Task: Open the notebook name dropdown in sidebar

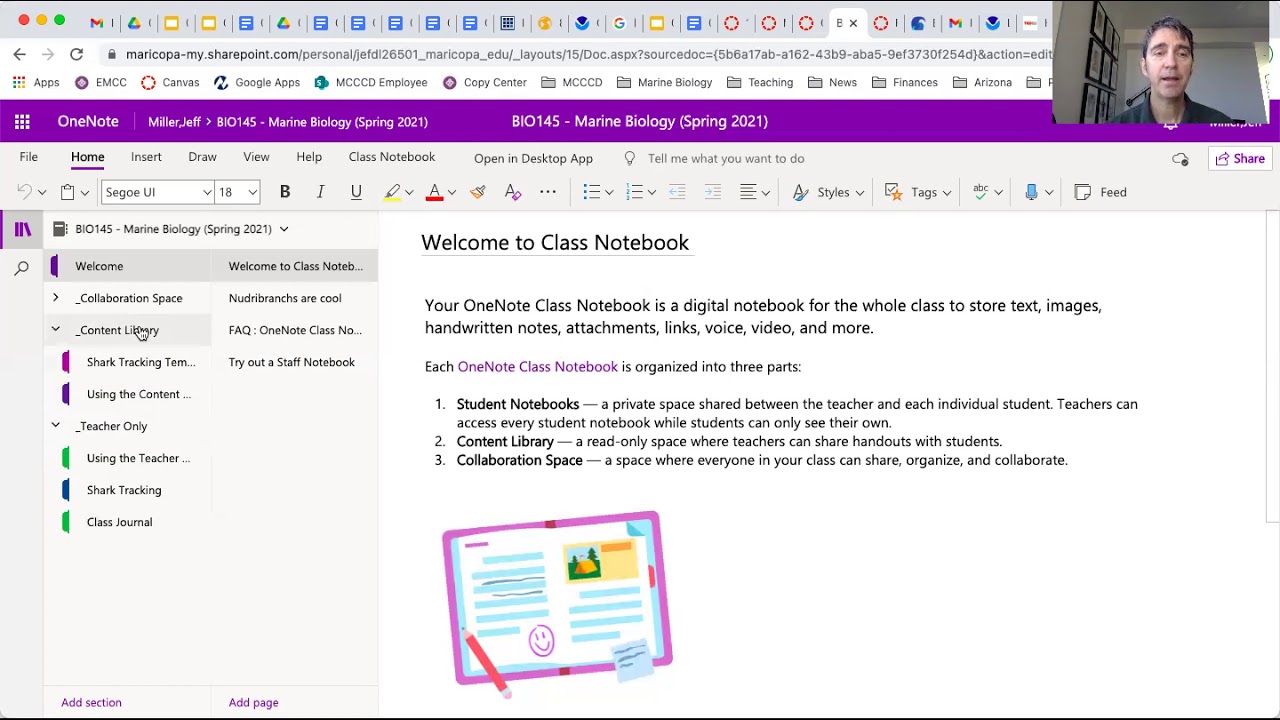Action: [x=284, y=229]
